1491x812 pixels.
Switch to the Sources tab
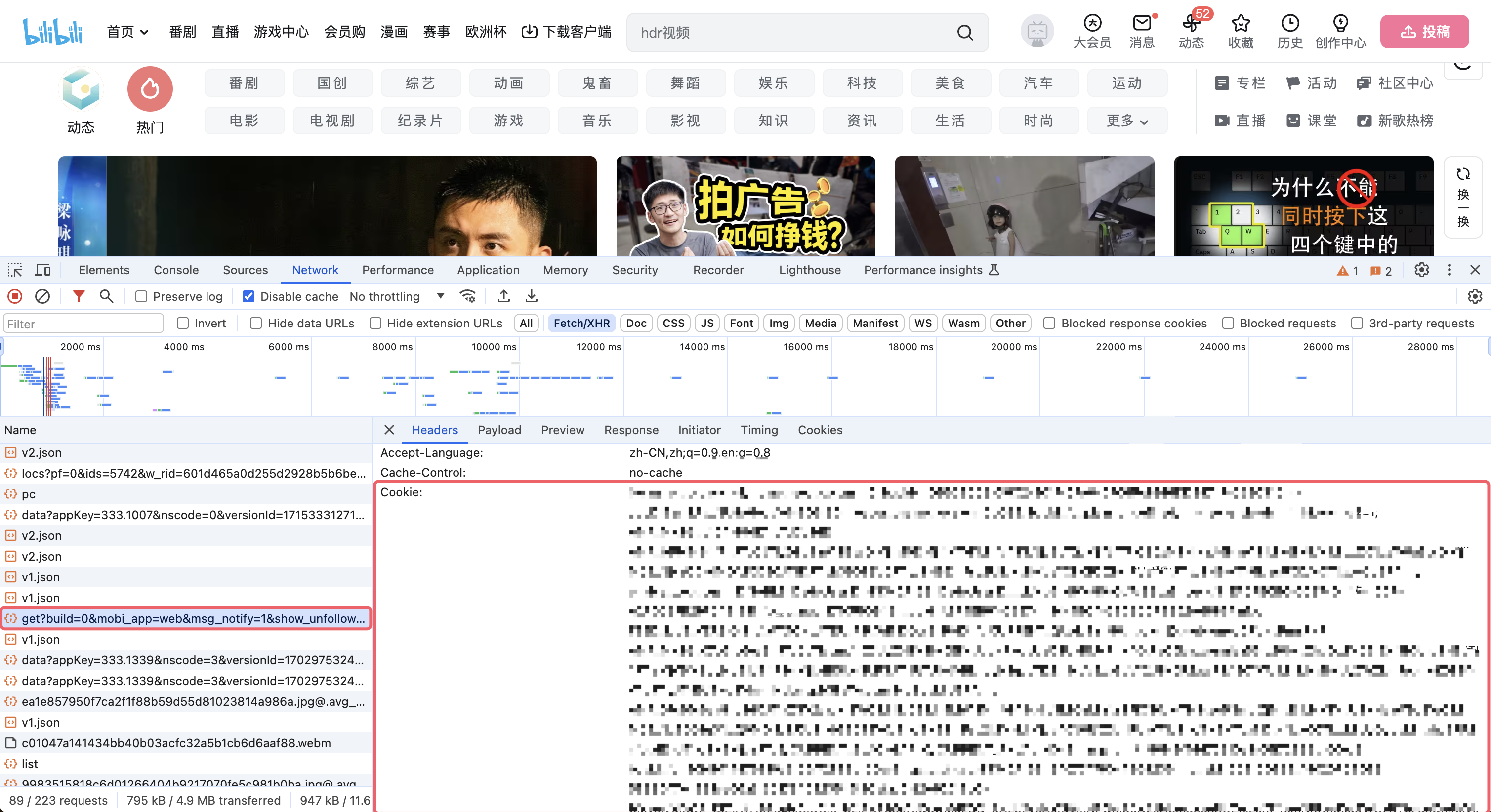coord(246,270)
